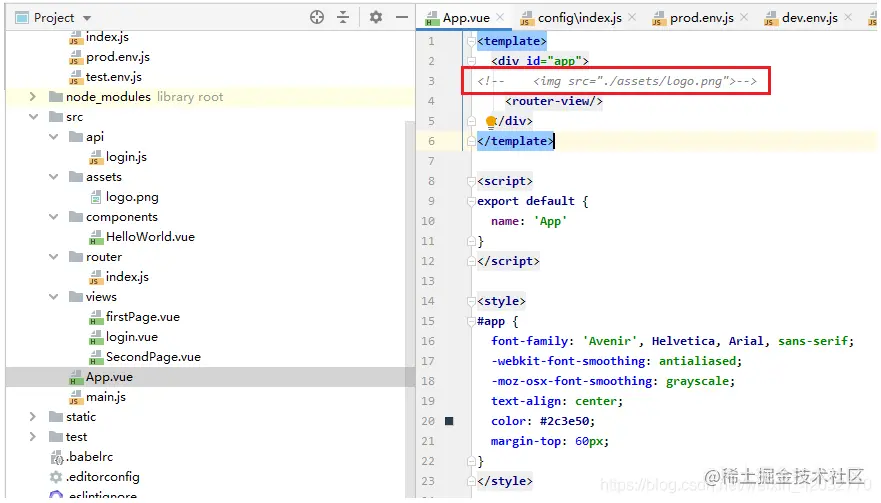Collapse the views folder
The image size is (881, 503).
coord(53,297)
